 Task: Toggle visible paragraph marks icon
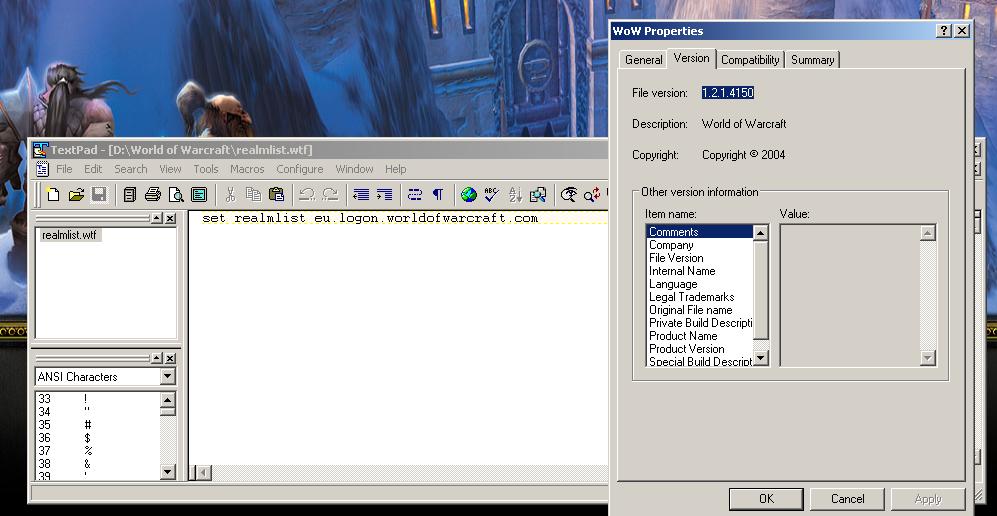[438, 194]
